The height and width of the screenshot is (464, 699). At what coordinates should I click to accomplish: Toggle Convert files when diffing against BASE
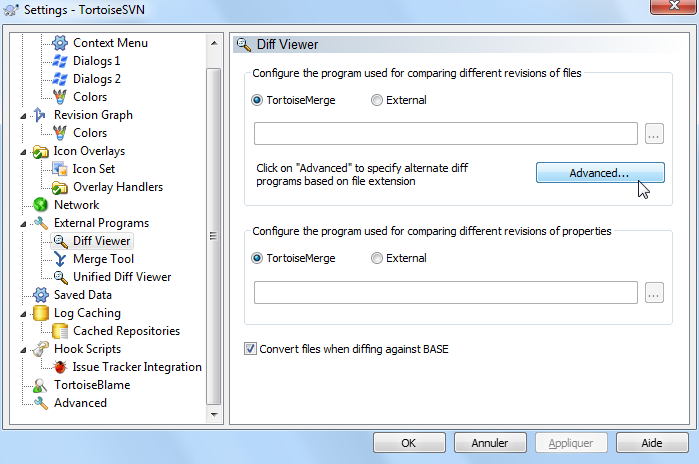pyautogui.click(x=250, y=349)
